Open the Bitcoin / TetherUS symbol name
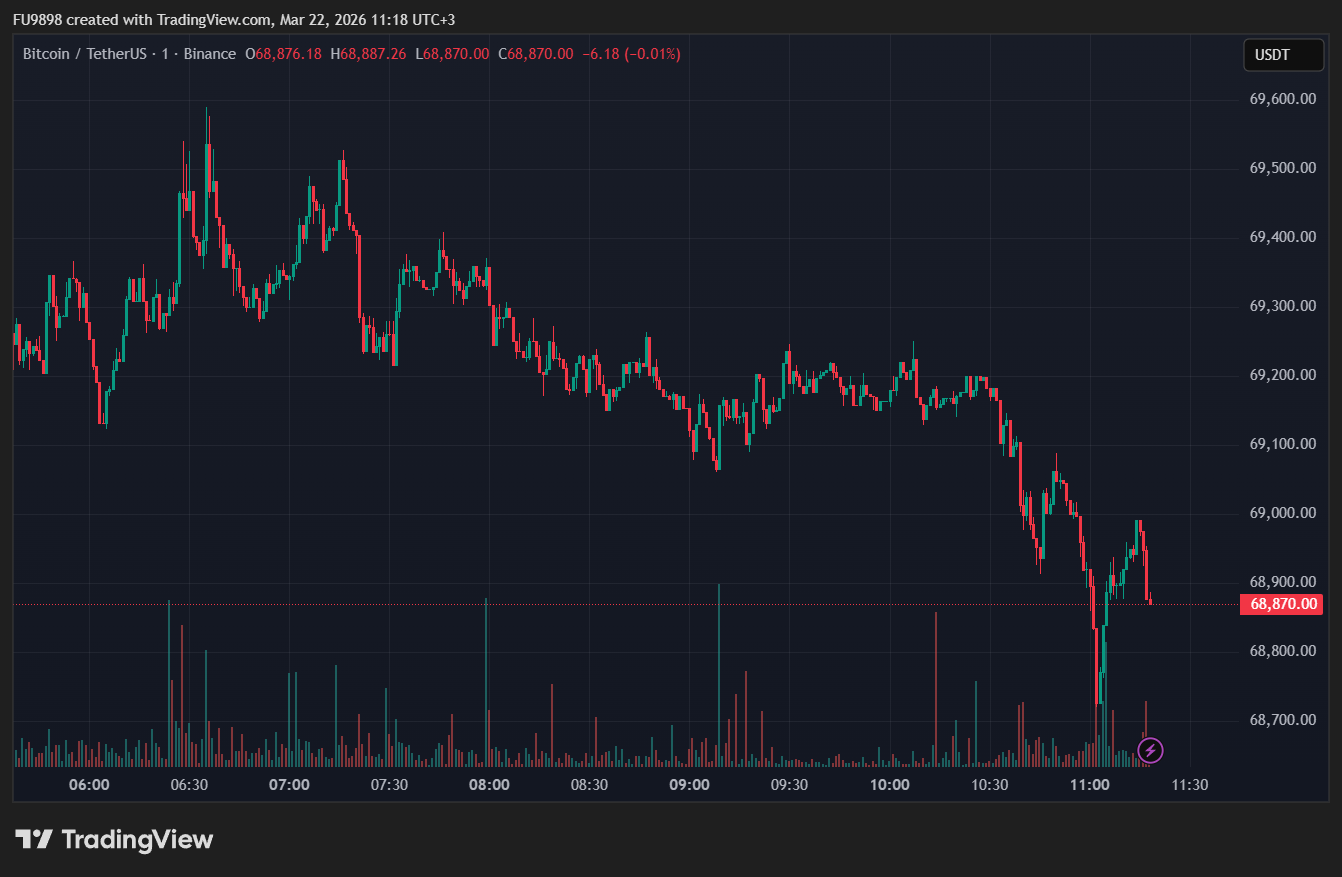1342x877 pixels. (85, 54)
